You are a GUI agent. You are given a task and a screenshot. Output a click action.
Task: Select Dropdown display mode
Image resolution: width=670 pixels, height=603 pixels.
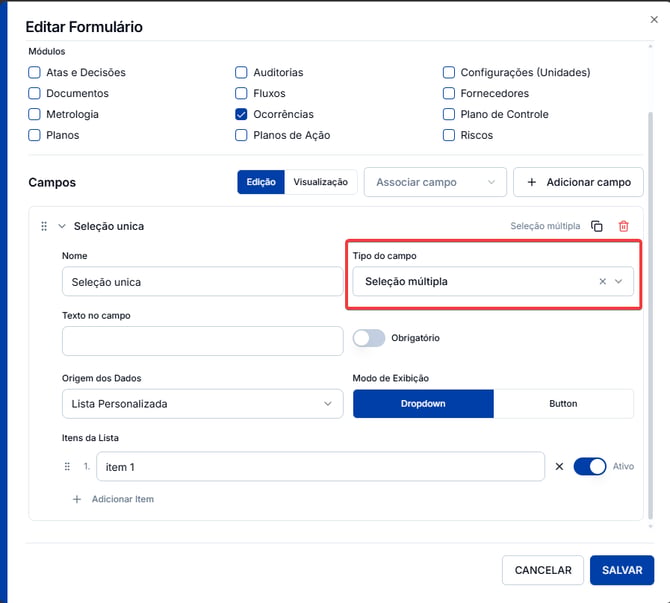click(x=423, y=403)
